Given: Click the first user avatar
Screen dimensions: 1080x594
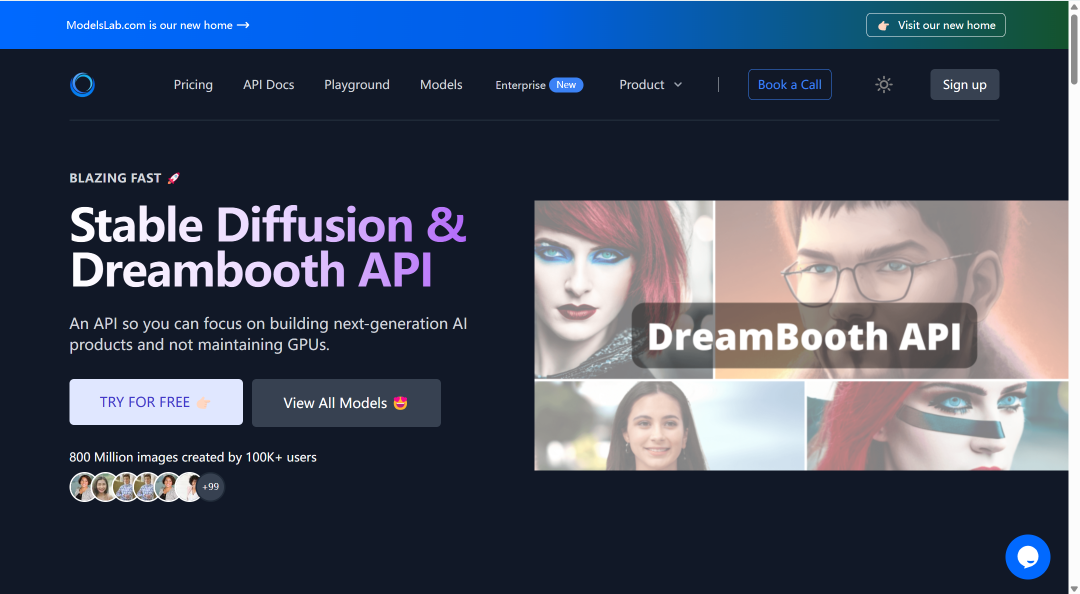Looking at the screenshot, I should 83,487.
